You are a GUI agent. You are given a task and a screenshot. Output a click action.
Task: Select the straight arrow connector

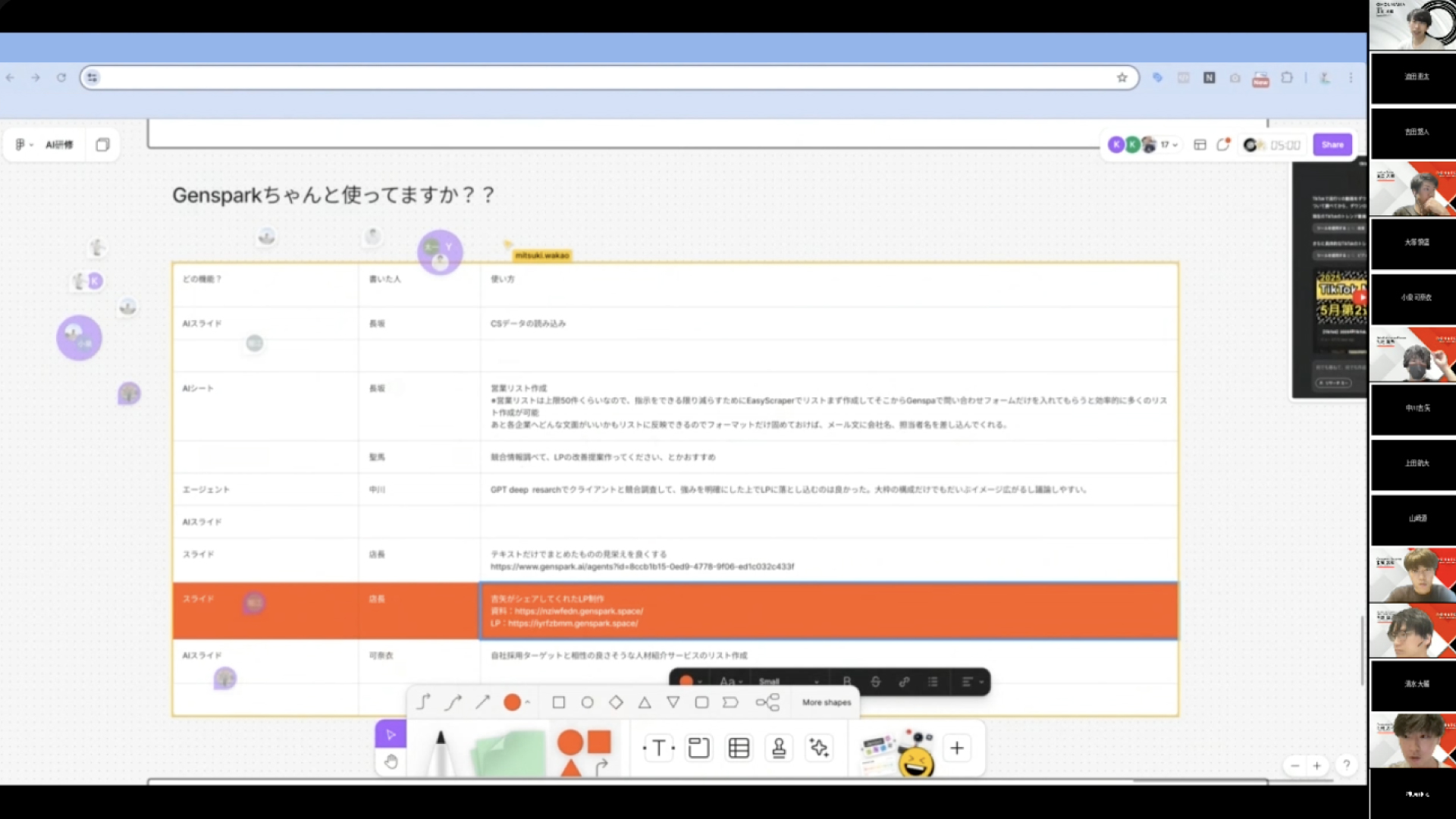482,703
